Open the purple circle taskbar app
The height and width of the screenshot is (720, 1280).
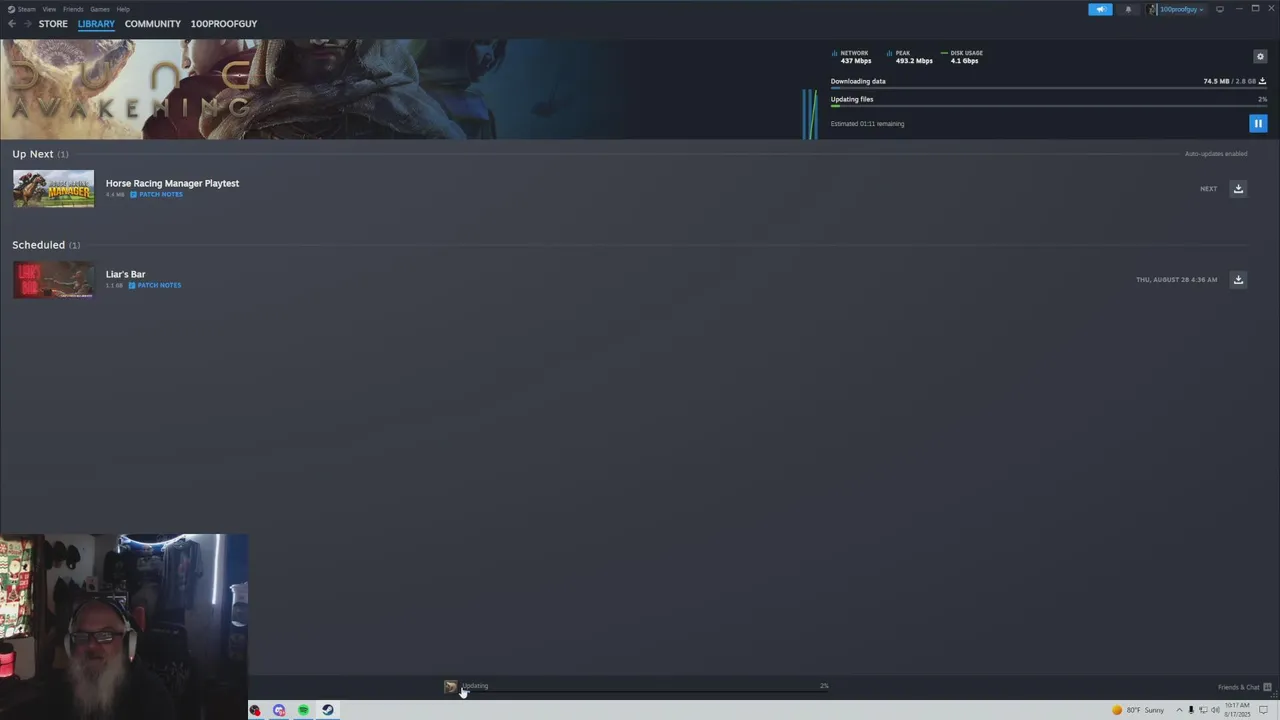click(279, 710)
